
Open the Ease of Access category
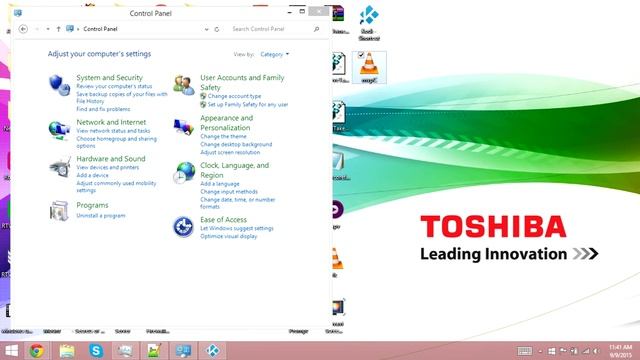coord(223,220)
